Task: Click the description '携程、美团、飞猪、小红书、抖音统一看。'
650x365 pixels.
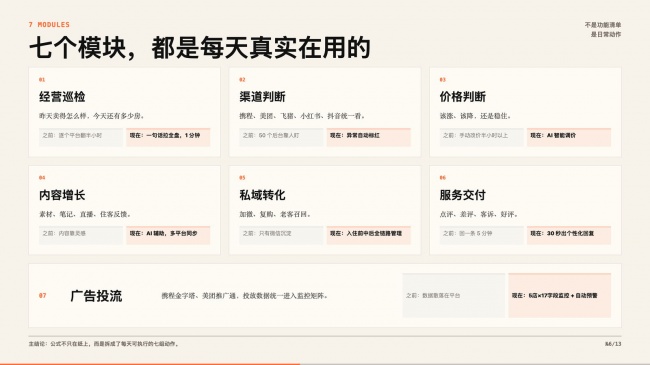Action: [x=302, y=116]
